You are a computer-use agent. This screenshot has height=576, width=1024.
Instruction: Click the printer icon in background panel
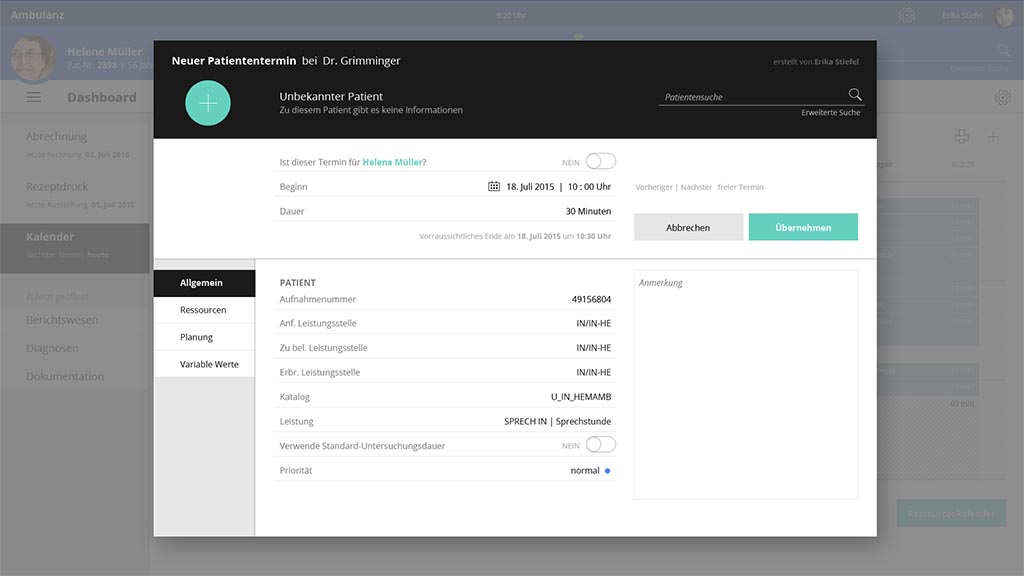[961, 137]
